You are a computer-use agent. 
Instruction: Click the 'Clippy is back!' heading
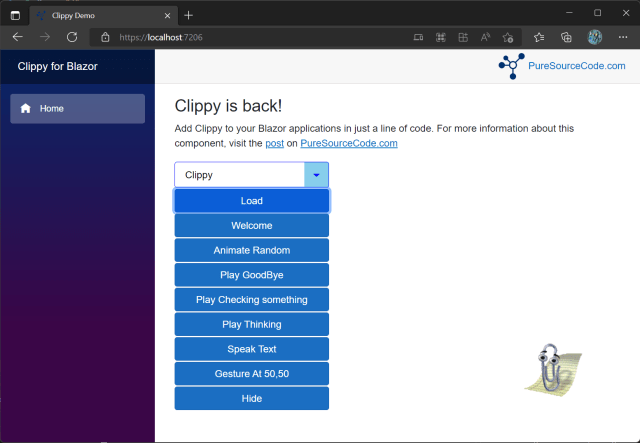tap(228, 106)
